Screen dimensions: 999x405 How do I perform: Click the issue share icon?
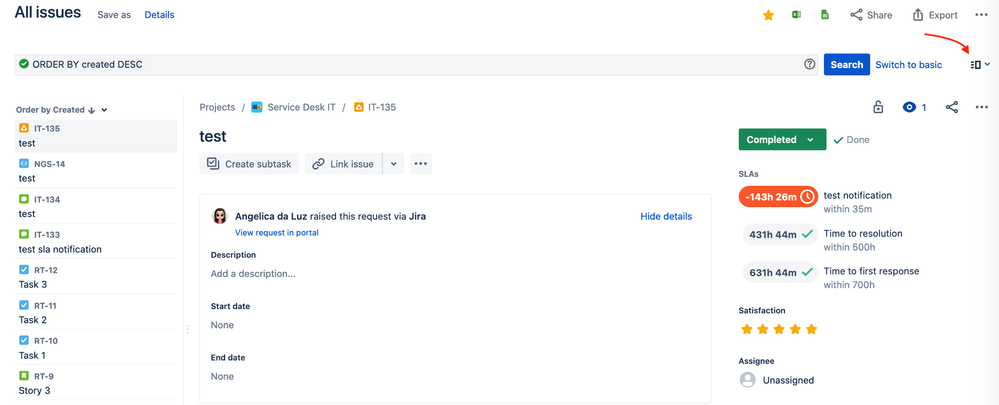[952, 107]
